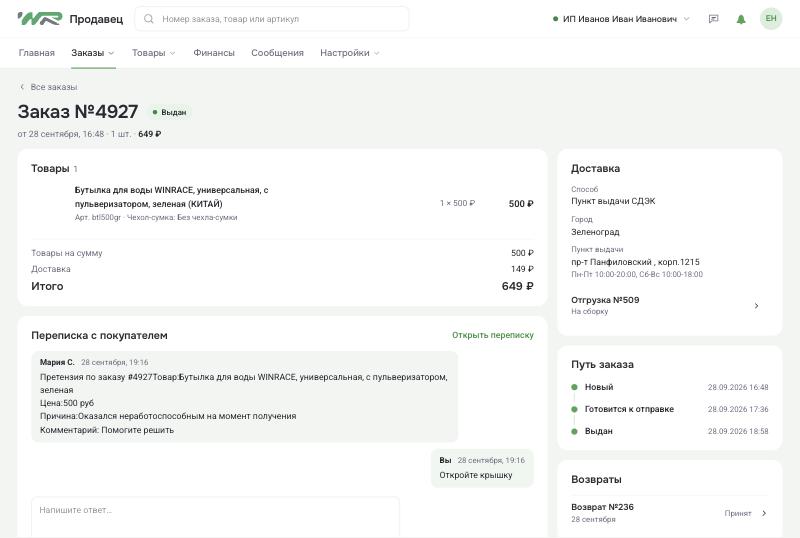Click Открыть переписку link
Image resolution: width=800 pixels, height=538 pixels.
tap(493, 335)
